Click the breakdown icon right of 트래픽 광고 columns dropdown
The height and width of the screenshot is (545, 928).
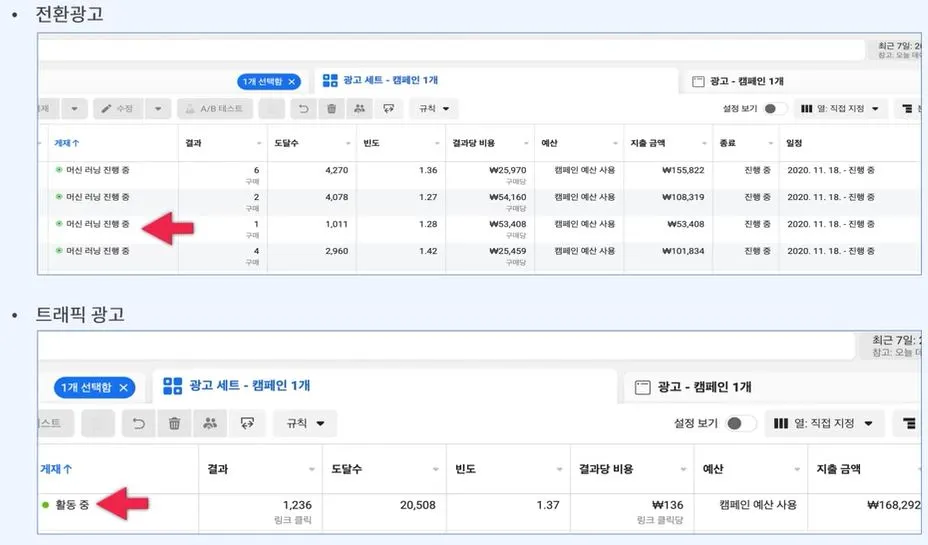click(908, 423)
